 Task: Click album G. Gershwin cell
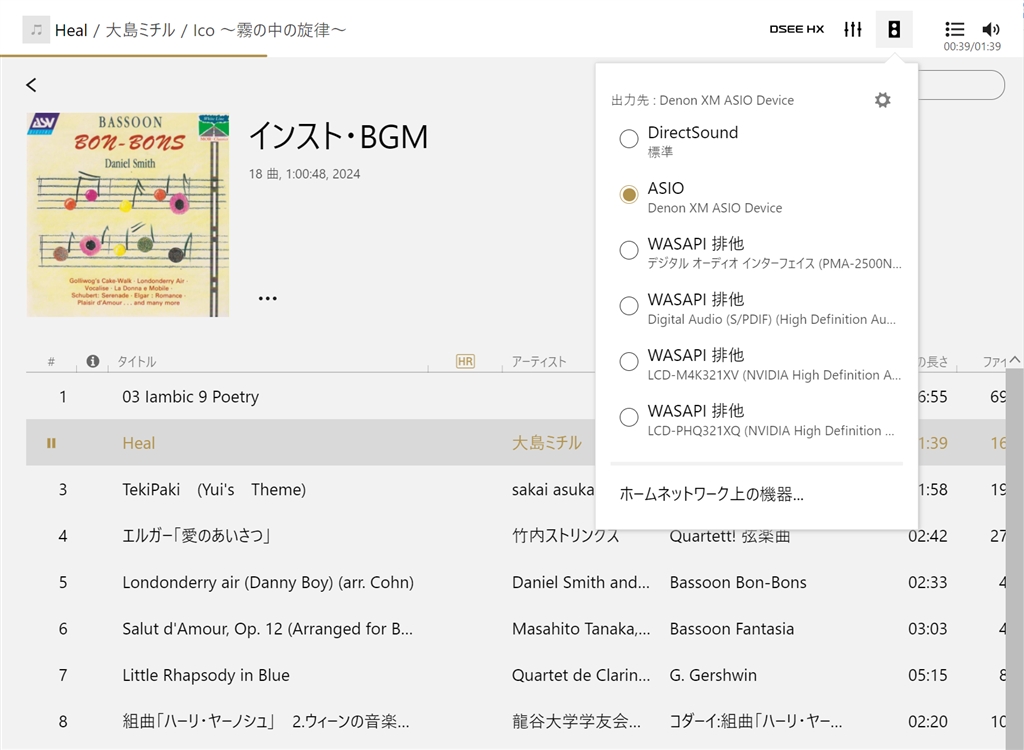(713, 675)
